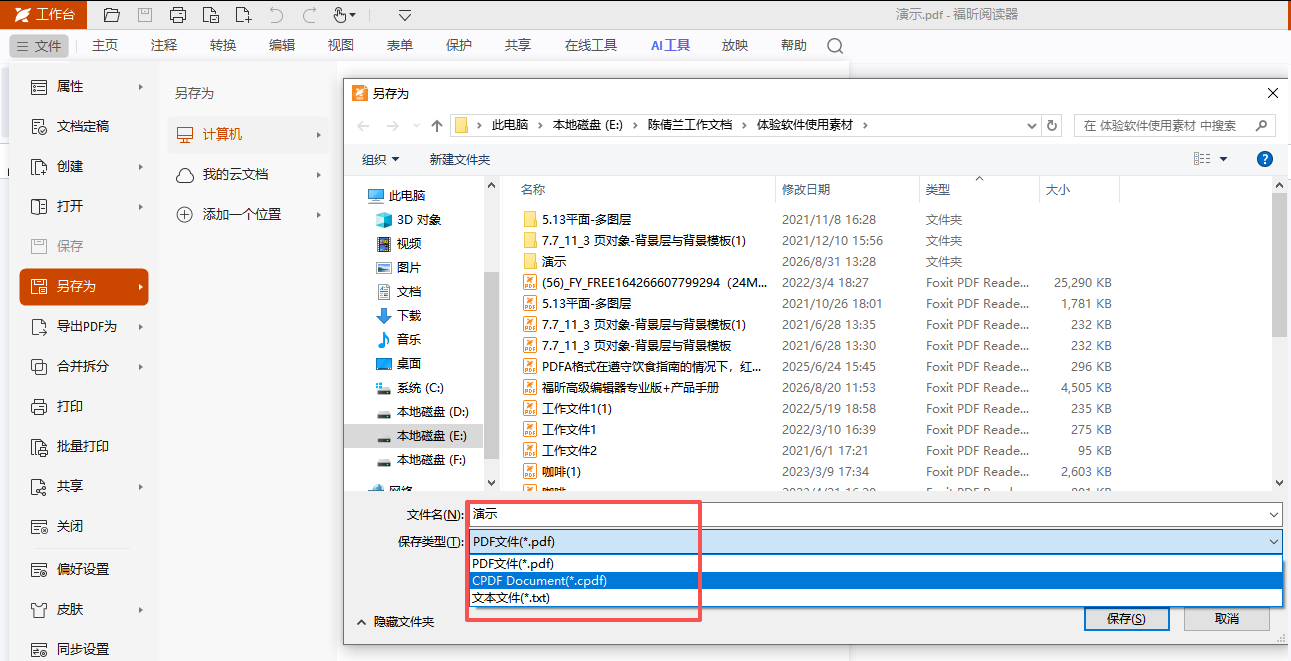Click the open folder icon in the title bar
Image resolution: width=1291 pixels, height=661 pixels.
click(112, 15)
